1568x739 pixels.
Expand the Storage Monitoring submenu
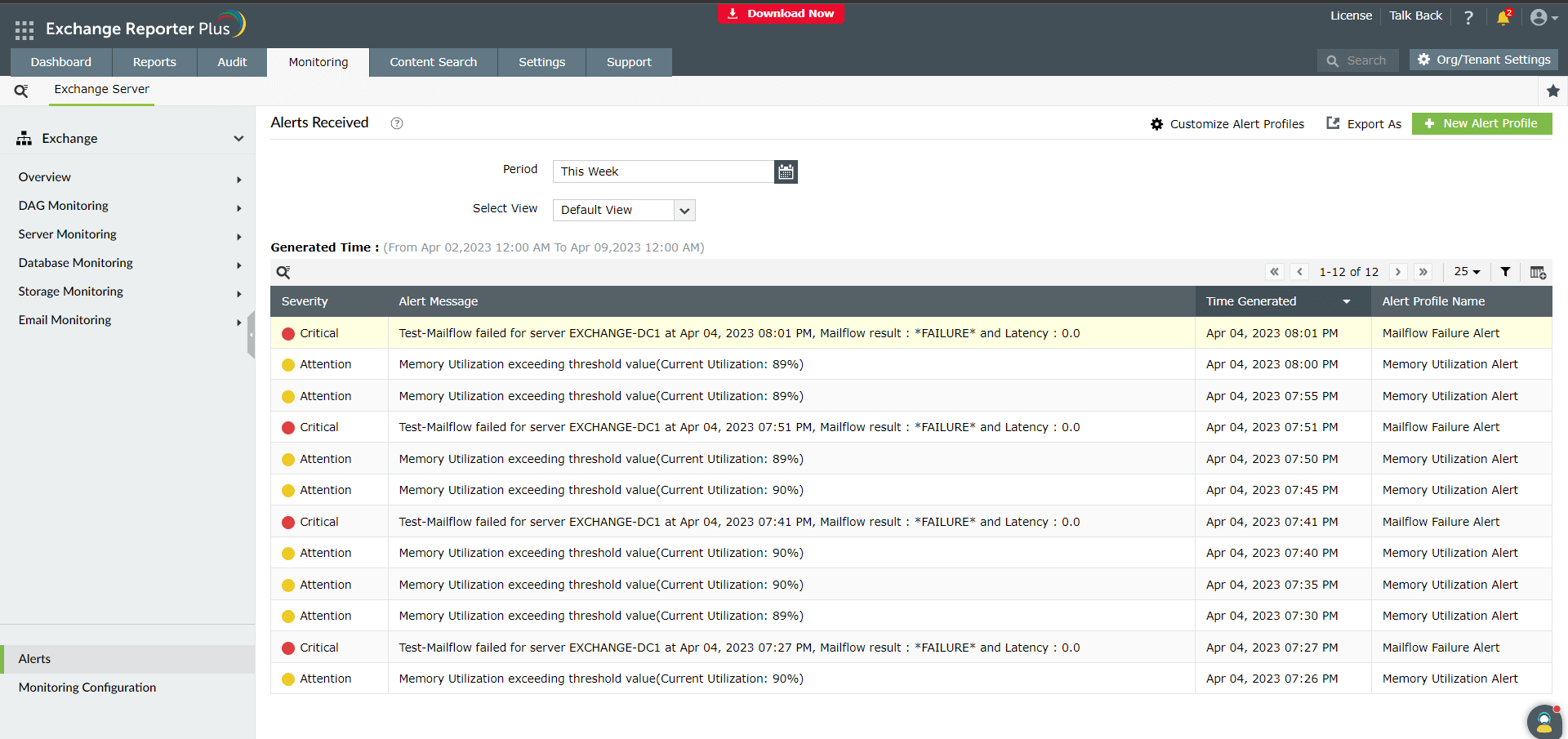point(239,294)
